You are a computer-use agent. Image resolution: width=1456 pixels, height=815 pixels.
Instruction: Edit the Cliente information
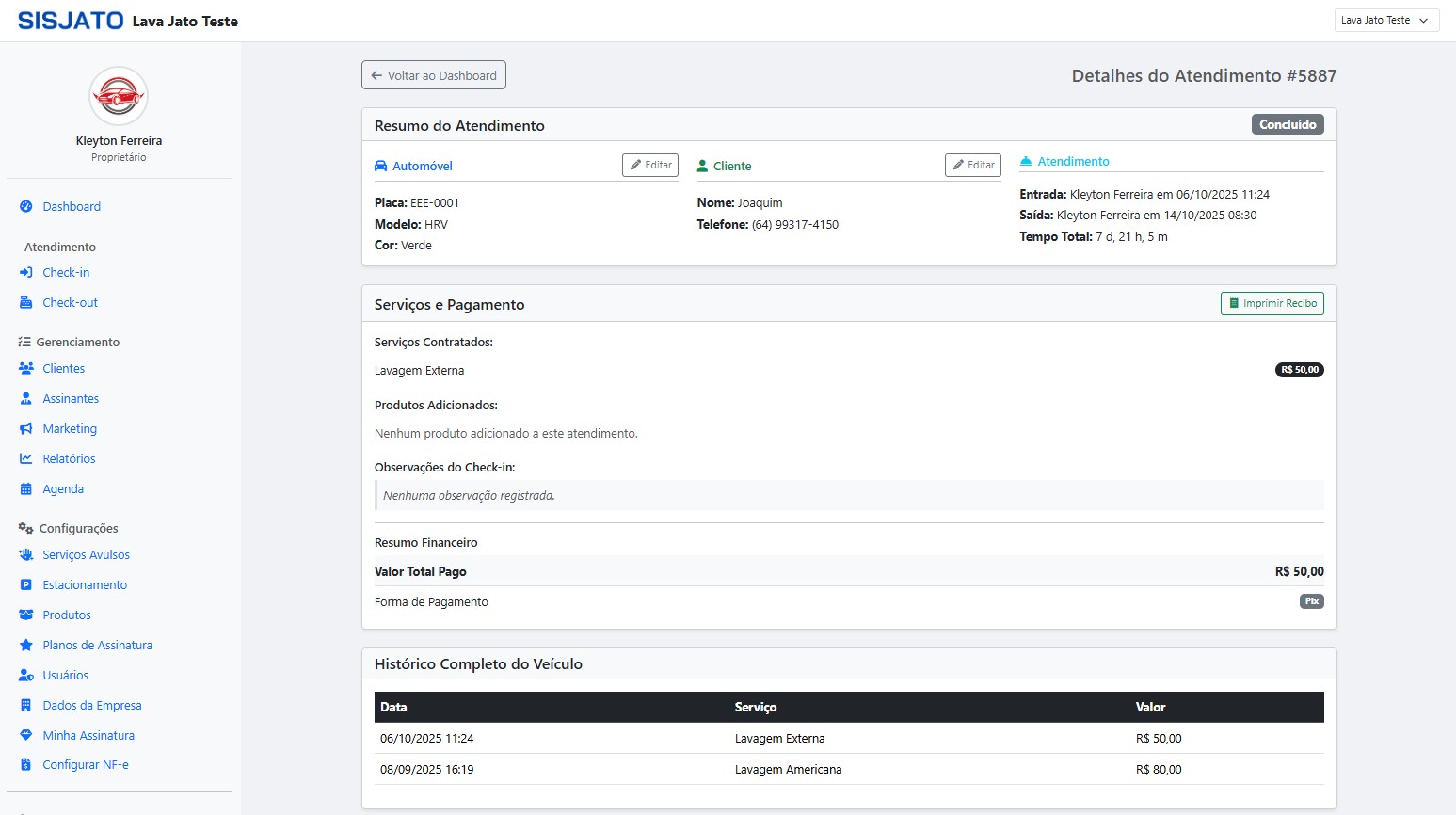tap(972, 165)
